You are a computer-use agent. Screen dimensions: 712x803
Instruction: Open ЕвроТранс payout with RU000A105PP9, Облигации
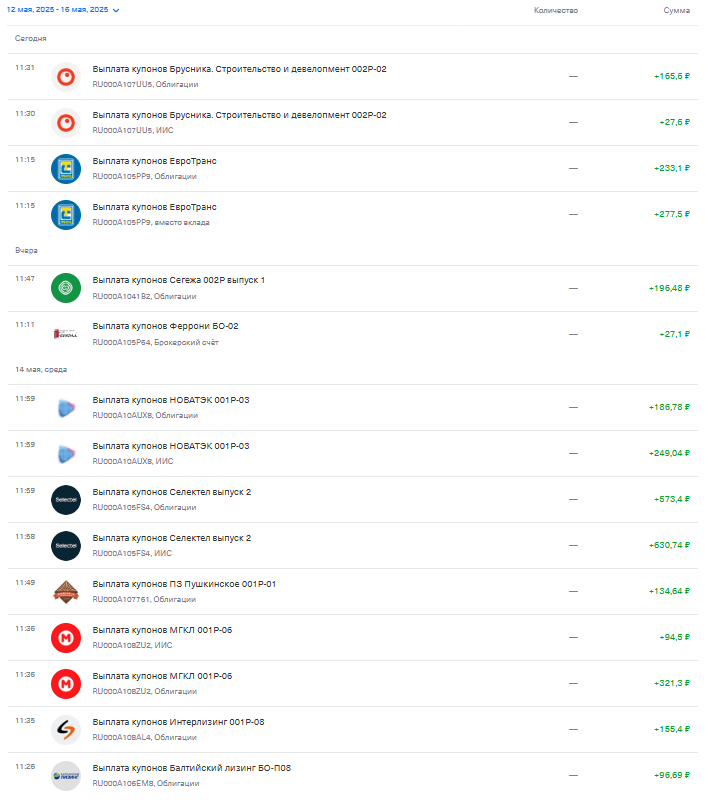pyautogui.click(x=352, y=169)
